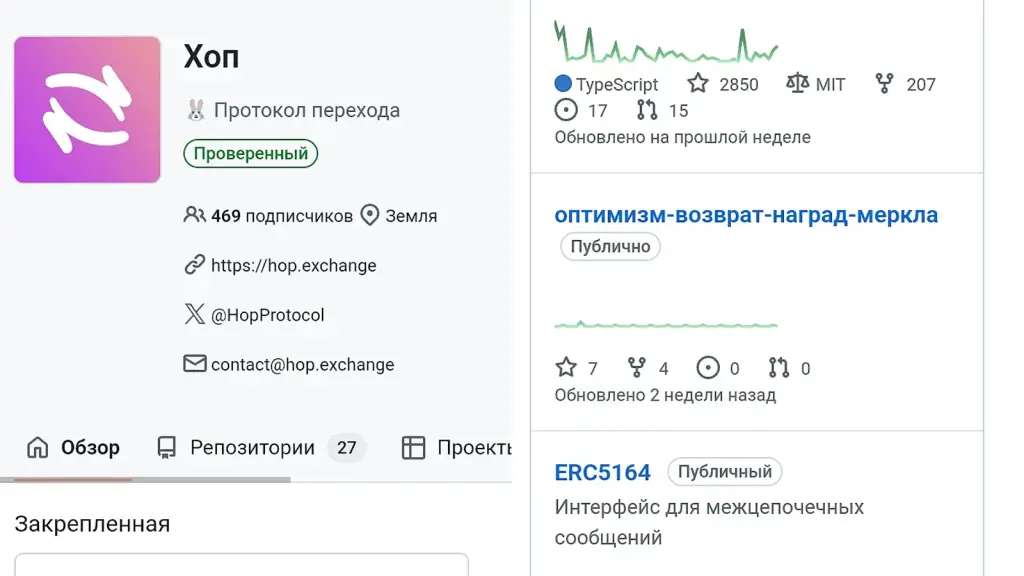Image resolution: width=1024 pixels, height=576 pixels.
Task: Click the horizontal tab scrollbar
Action: click(145, 480)
